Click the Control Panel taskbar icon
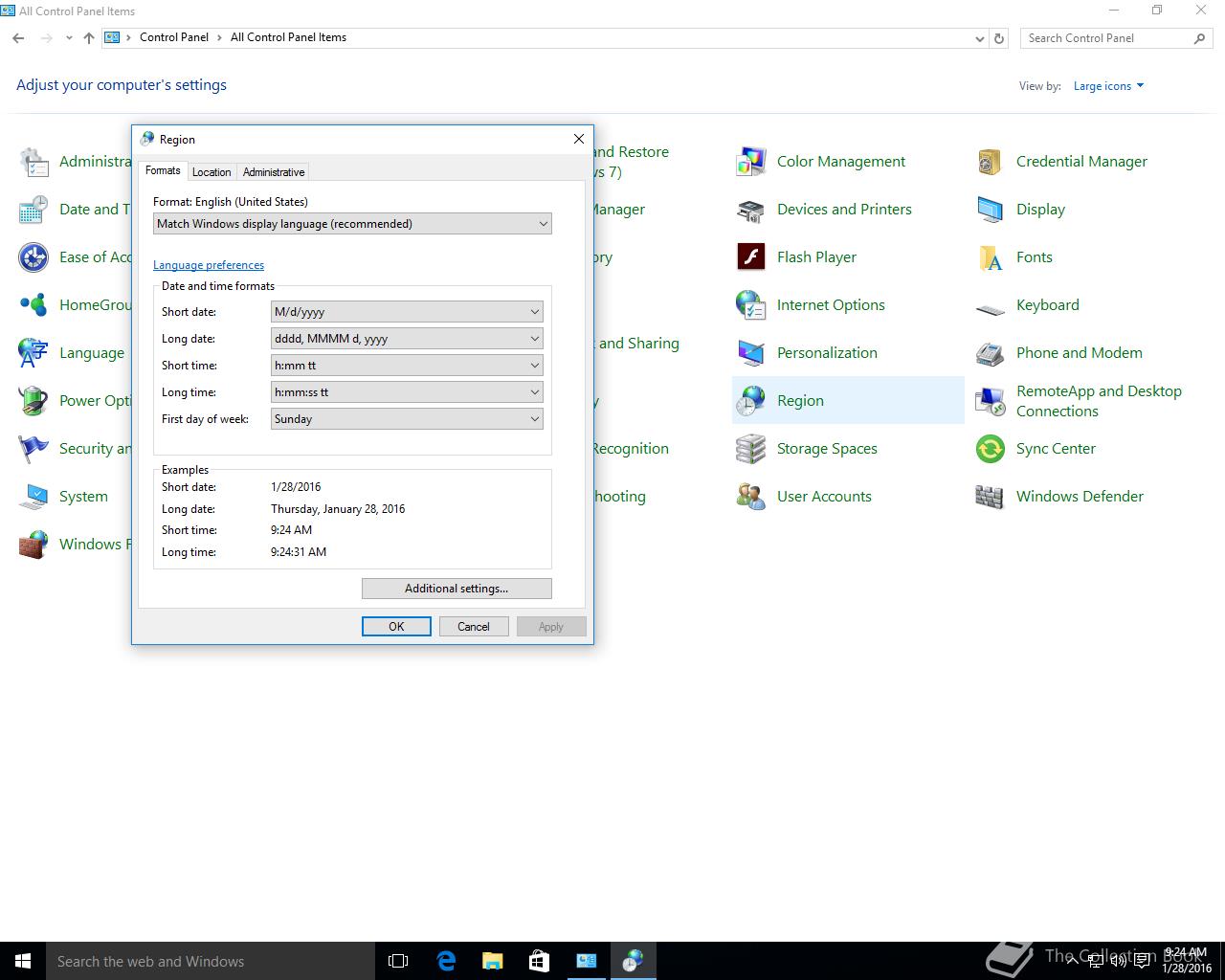The image size is (1225, 980). pyautogui.click(x=586, y=961)
